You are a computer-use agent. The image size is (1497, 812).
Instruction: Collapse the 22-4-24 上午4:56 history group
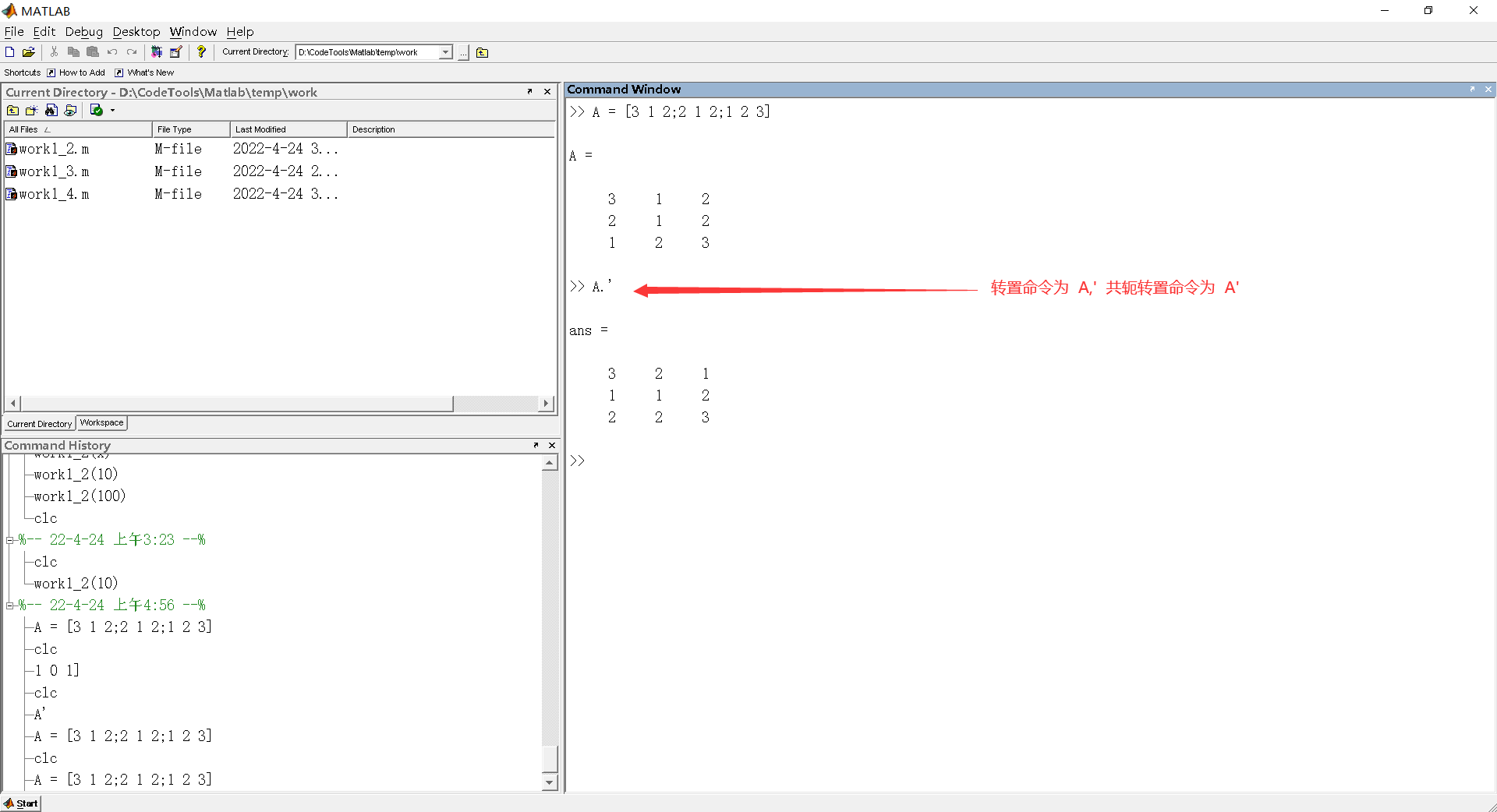10,605
